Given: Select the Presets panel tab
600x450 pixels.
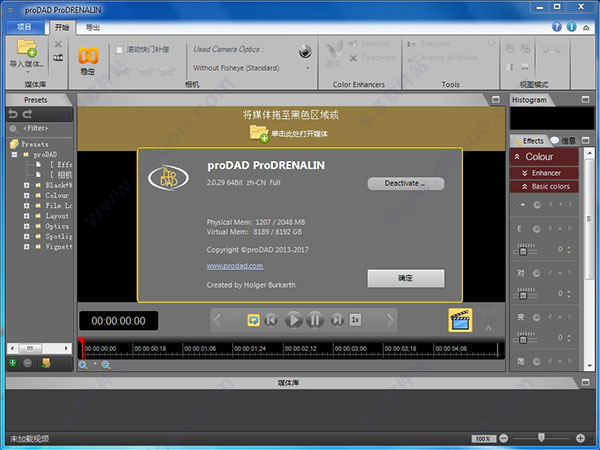Looking at the screenshot, I should coord(36,100).
